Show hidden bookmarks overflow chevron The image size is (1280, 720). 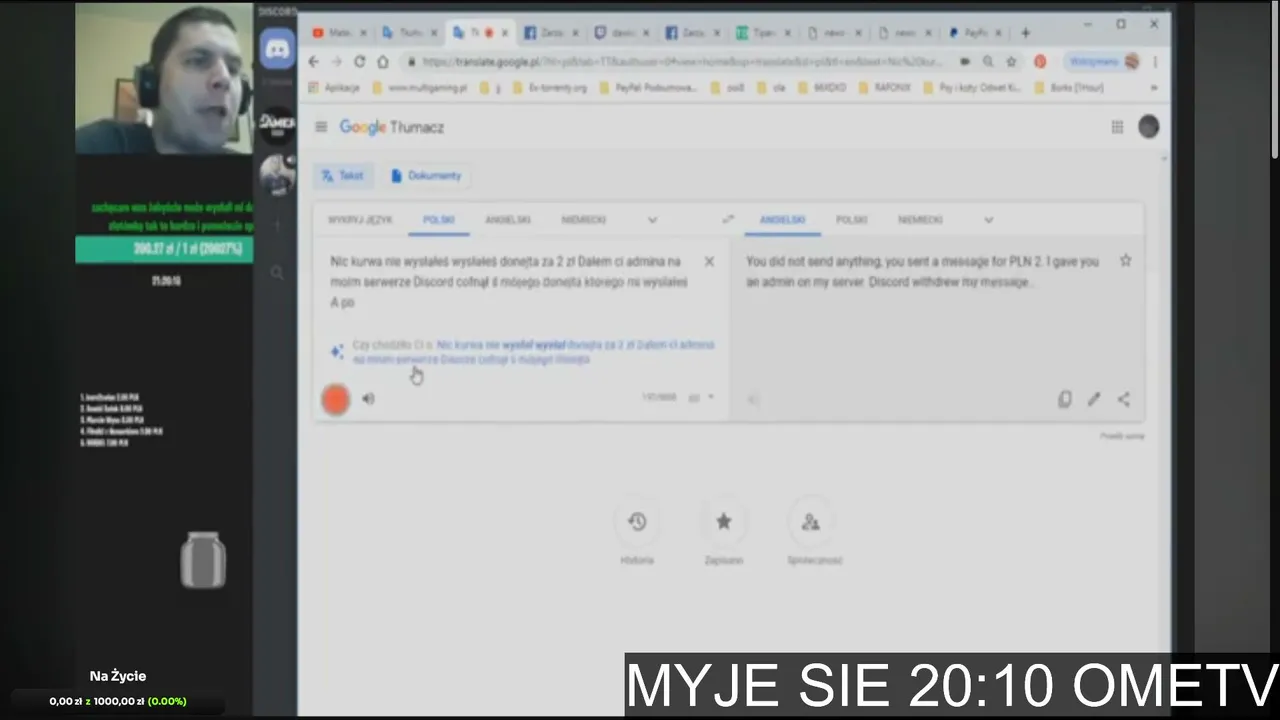click(1154, 88)
